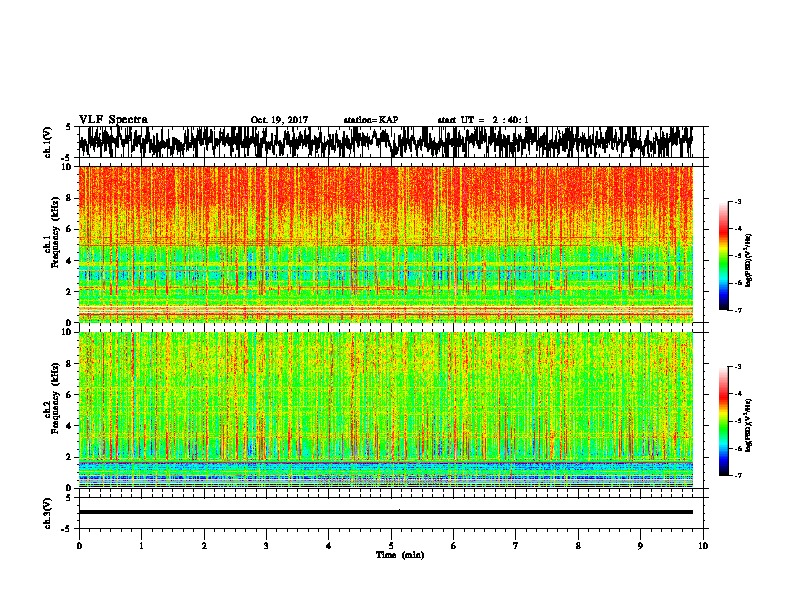Click the ch.2 color bar log(PSD) label
Image resolution: width=792 pixels, height=612 pixels.
pos(749,424)
